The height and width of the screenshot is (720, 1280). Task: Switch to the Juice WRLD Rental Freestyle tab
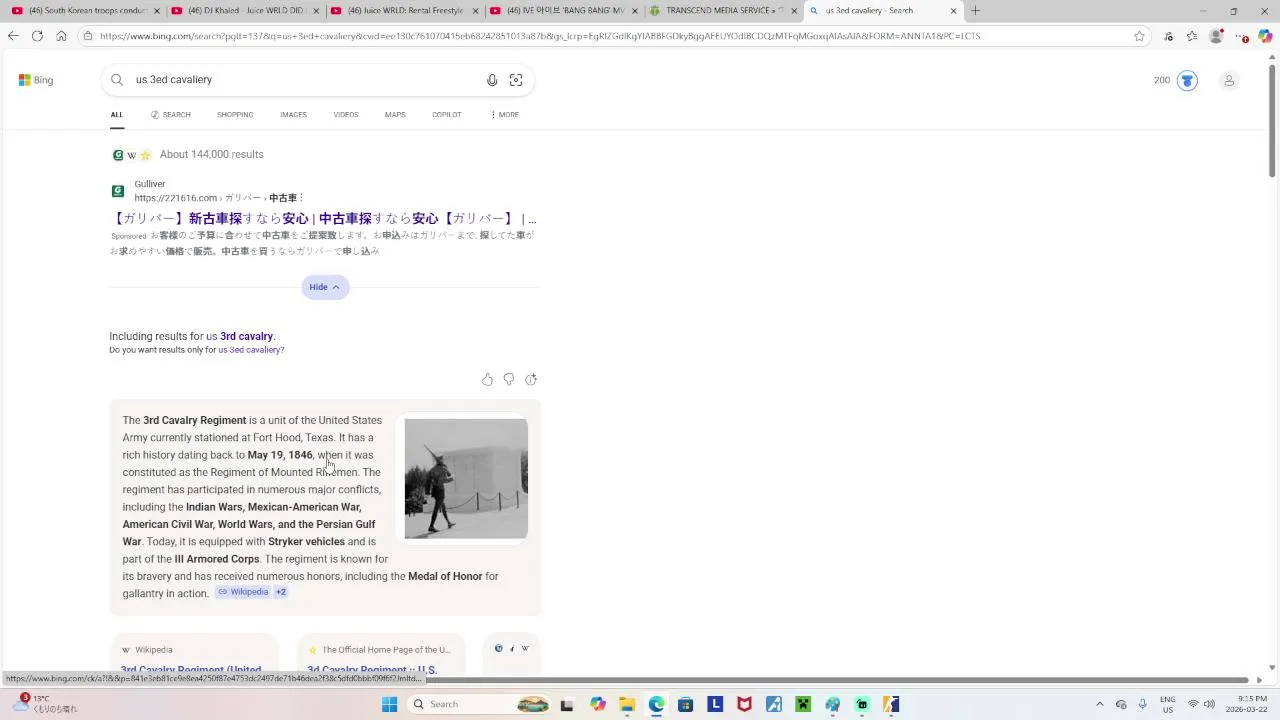(403, 11)
